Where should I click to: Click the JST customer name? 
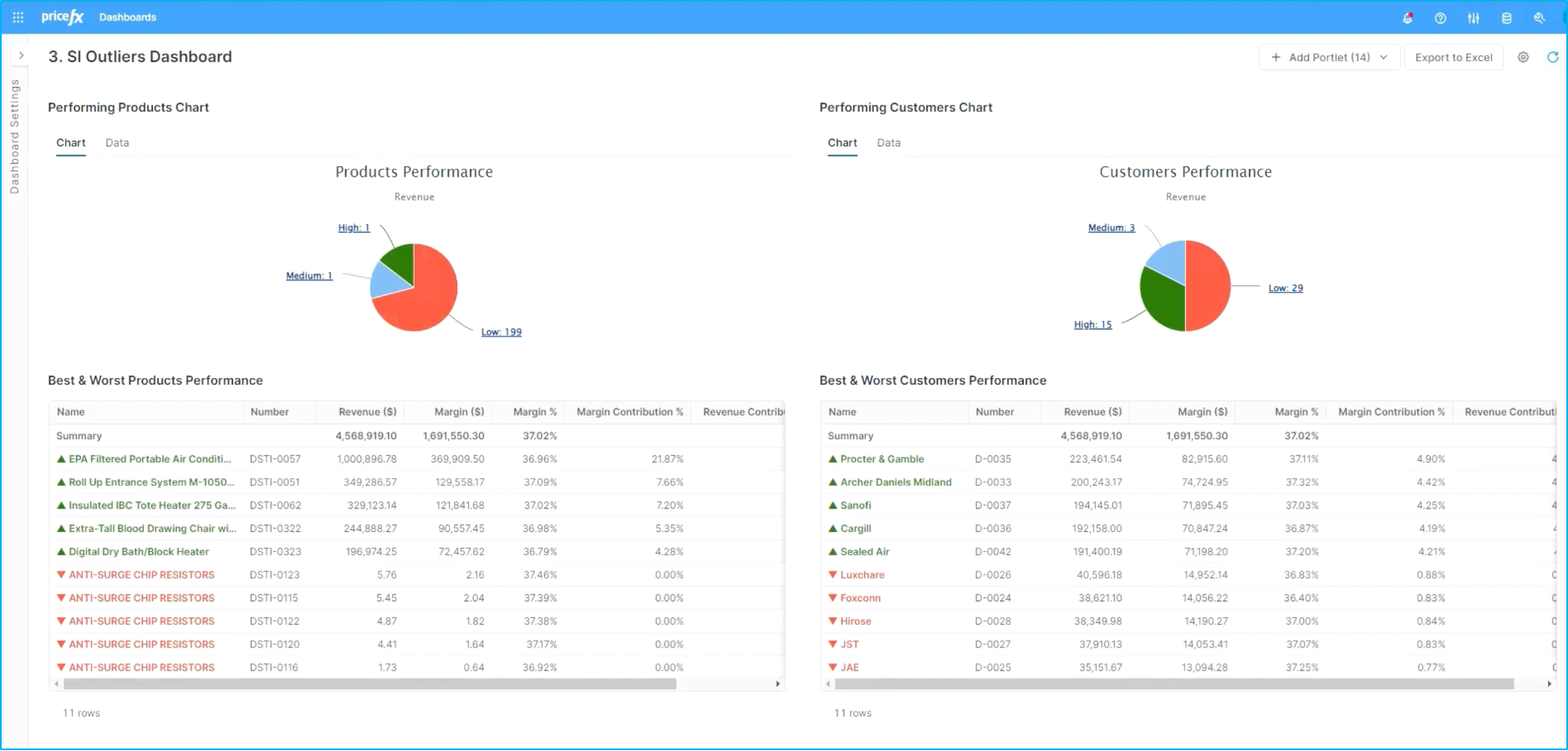pyautogui.click(x=849, y=645)
